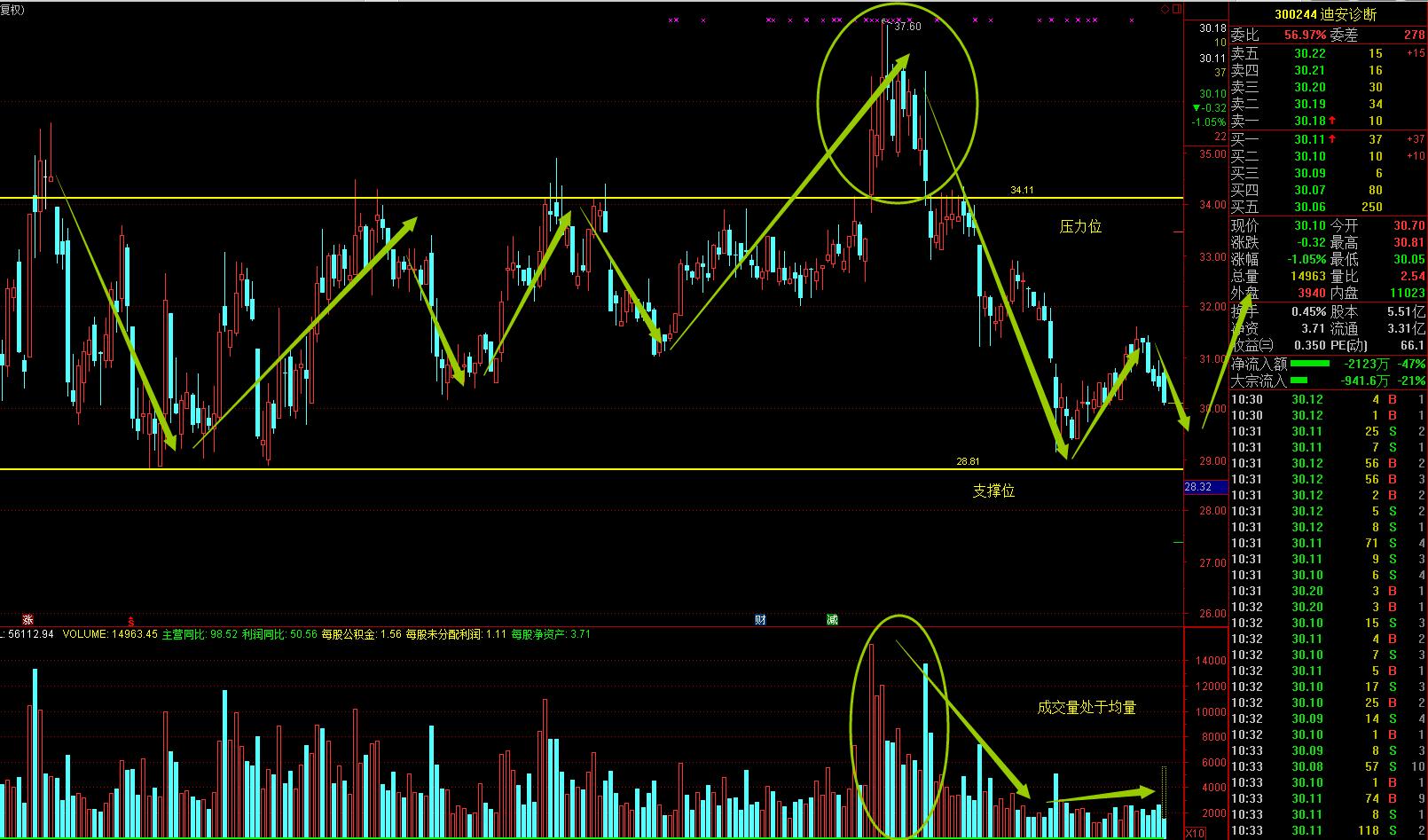Open the 涨 event marker below the chart
Screen dimensions: 1428x840
click(x=27, y=619)
